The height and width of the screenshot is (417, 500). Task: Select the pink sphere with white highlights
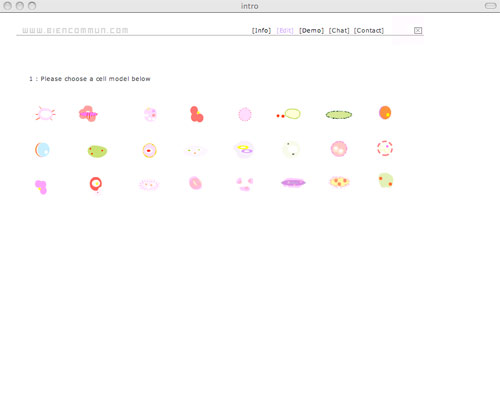click(x=339, y=149)
